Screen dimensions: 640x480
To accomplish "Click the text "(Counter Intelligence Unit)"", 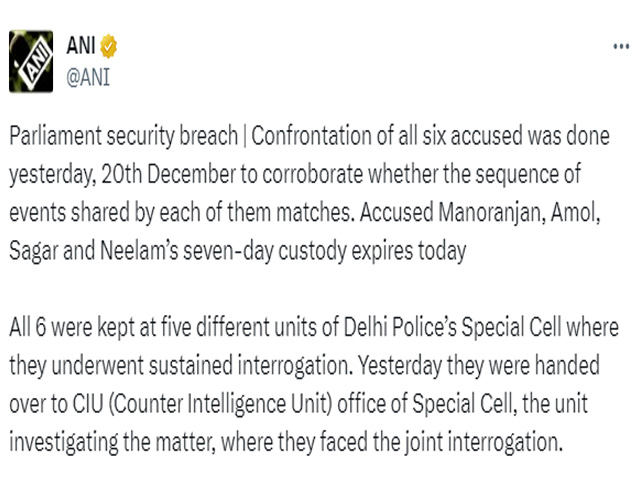I will click(x=220, y=404).
